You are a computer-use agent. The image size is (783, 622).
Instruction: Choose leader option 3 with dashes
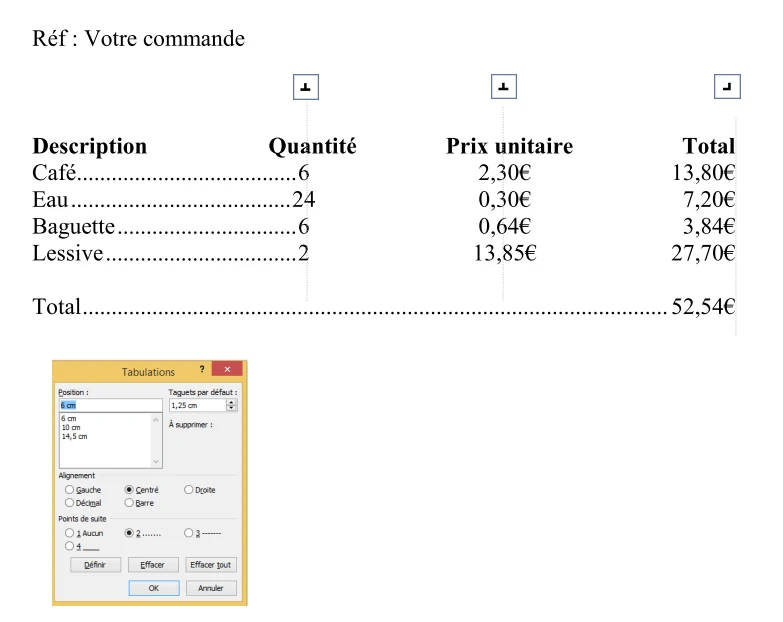[x=189, y=533]
